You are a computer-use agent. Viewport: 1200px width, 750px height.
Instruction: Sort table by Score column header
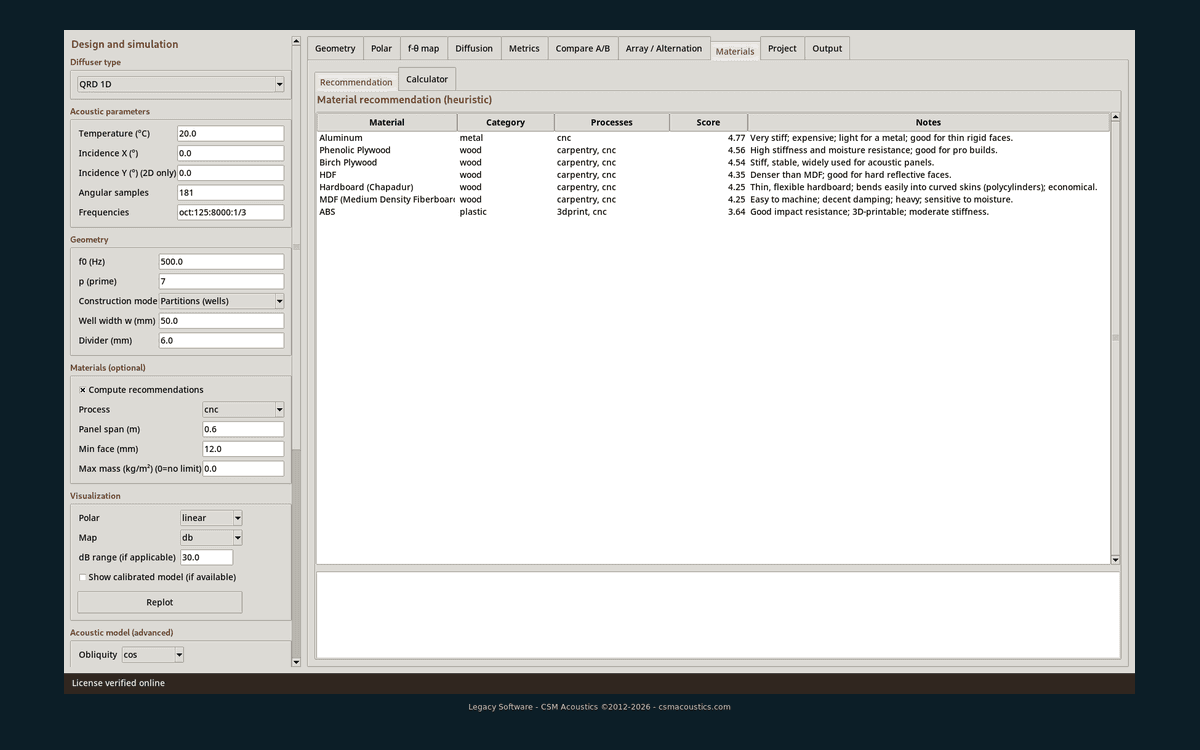coord(708,122)
